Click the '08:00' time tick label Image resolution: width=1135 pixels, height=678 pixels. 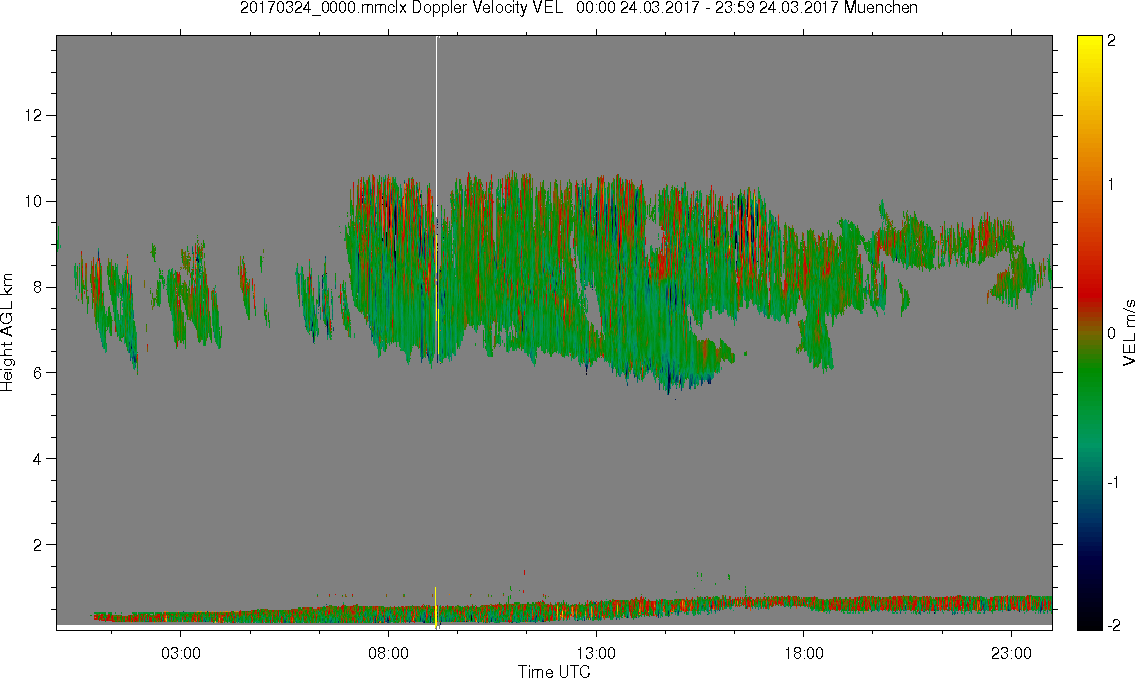(x=388, y=653)
